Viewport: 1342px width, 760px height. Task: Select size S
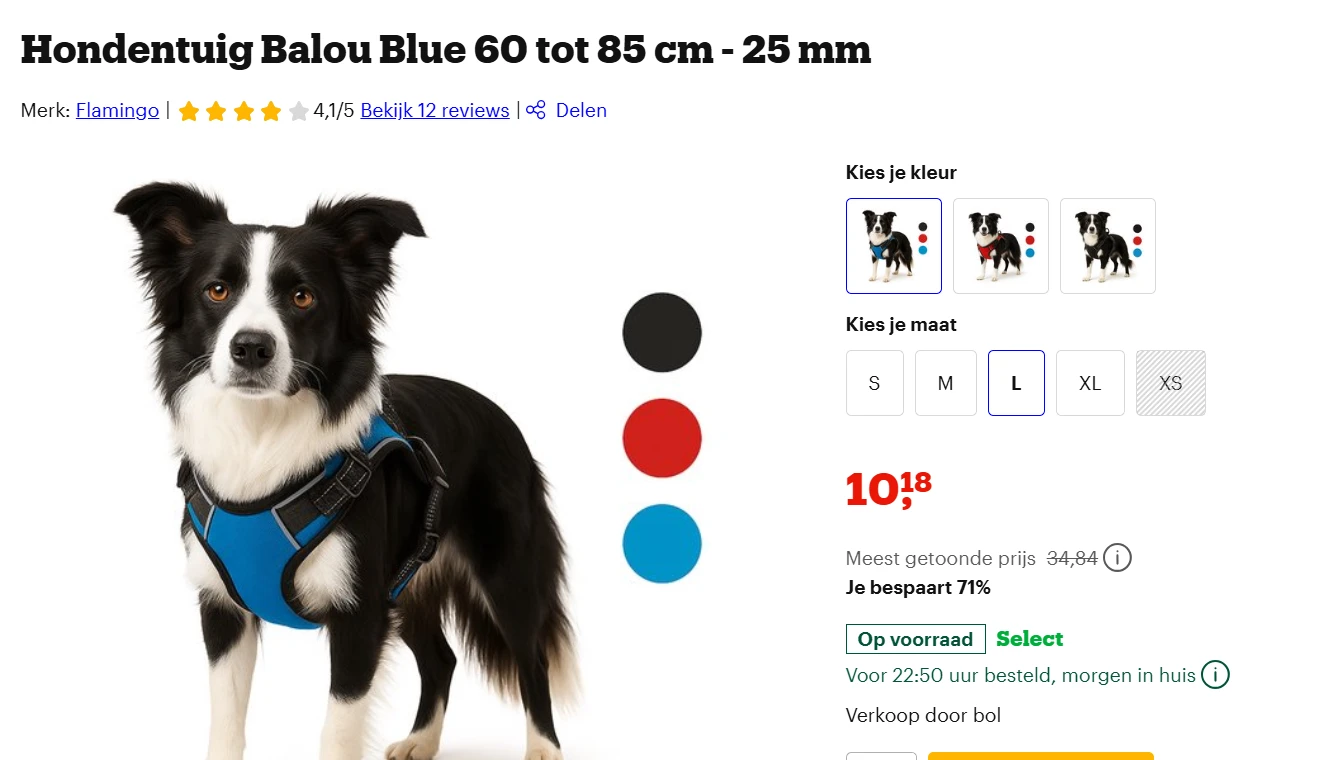[875, 383]
